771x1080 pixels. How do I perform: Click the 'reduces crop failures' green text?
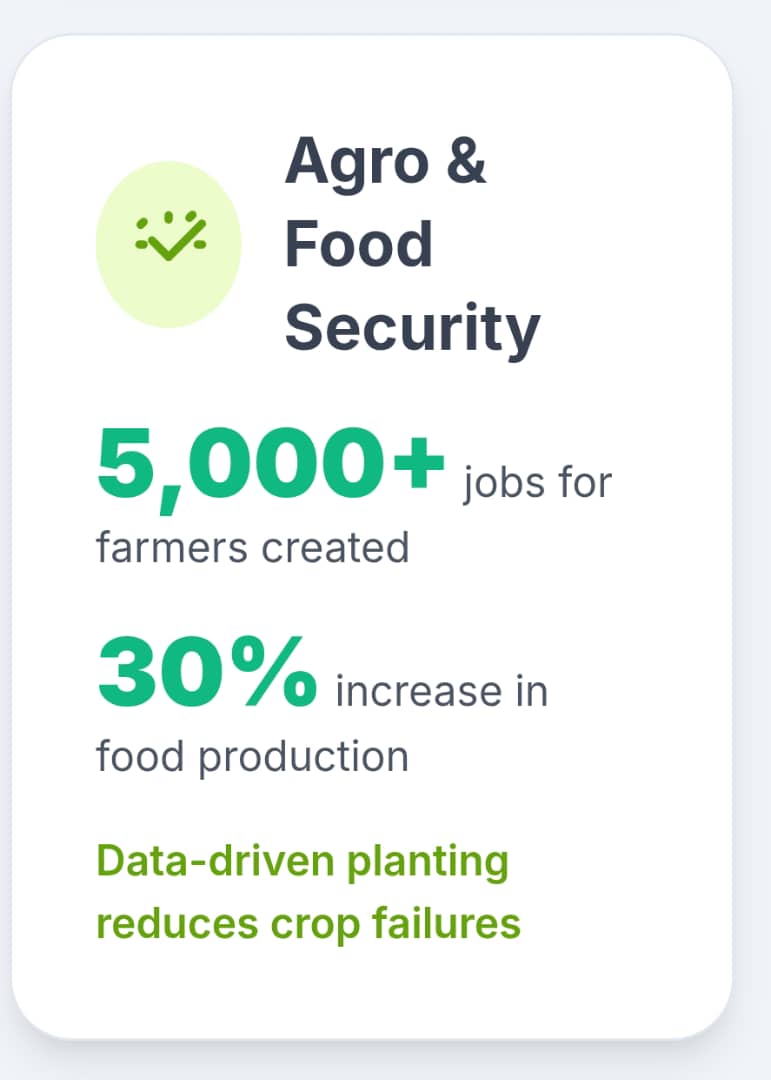point(309,924)
